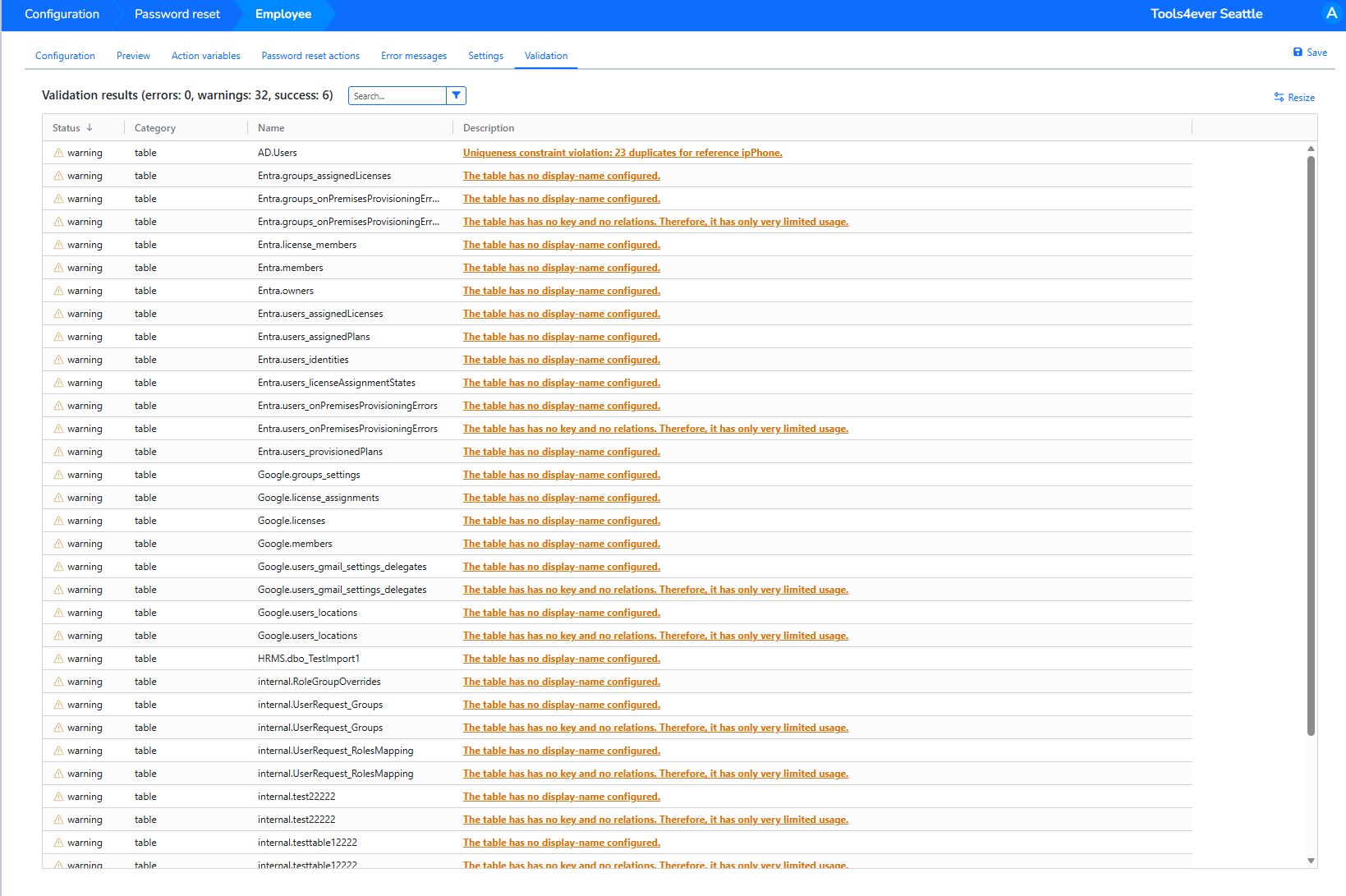Open display-name warning link for Entra.users_assignedPlans
This screenshot has height=896, width=1346.
coord(562,337)
